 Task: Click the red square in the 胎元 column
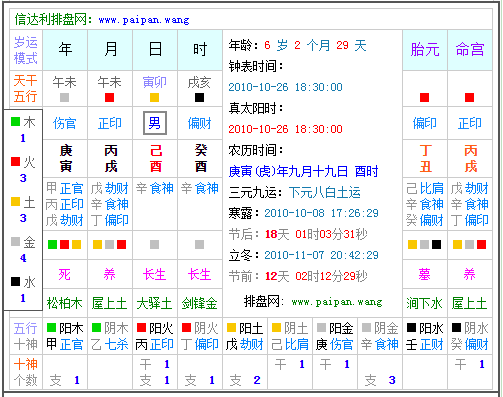click(424, 97)
